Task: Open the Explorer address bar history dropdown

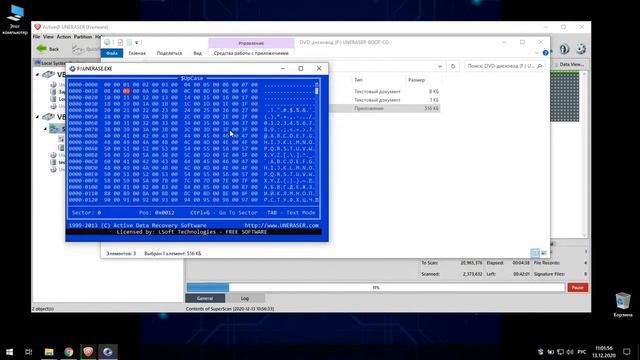Action: (x=440, y=66)
